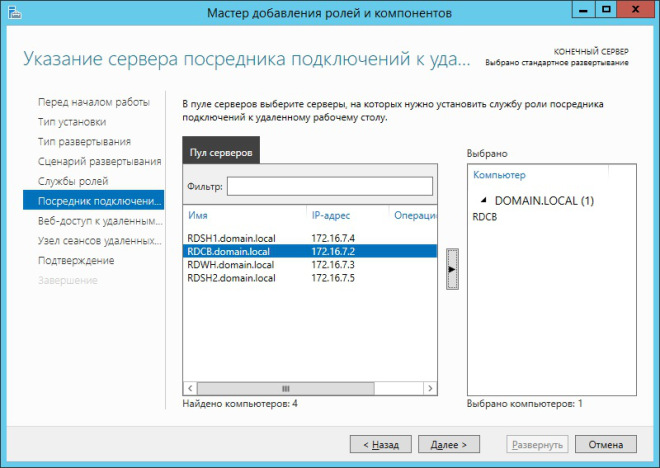Select the RDWH.domain.local server row
The image size is (660, 468).
231,265
